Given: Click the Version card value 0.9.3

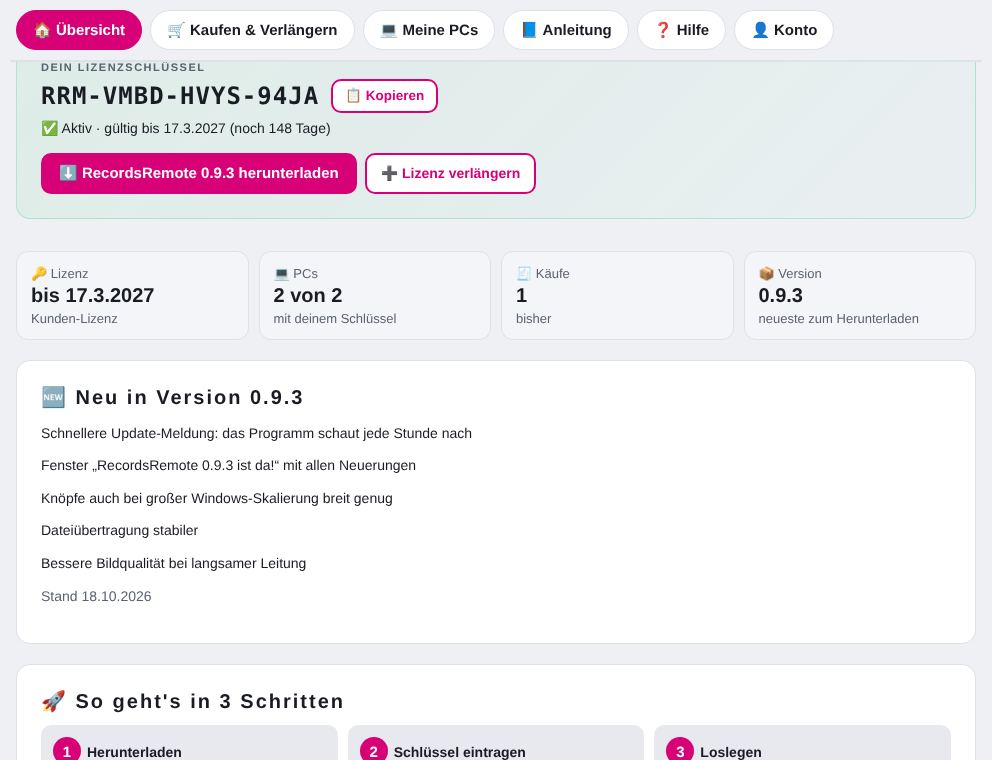Looking at the screenshot, I should tap(780, 296).
